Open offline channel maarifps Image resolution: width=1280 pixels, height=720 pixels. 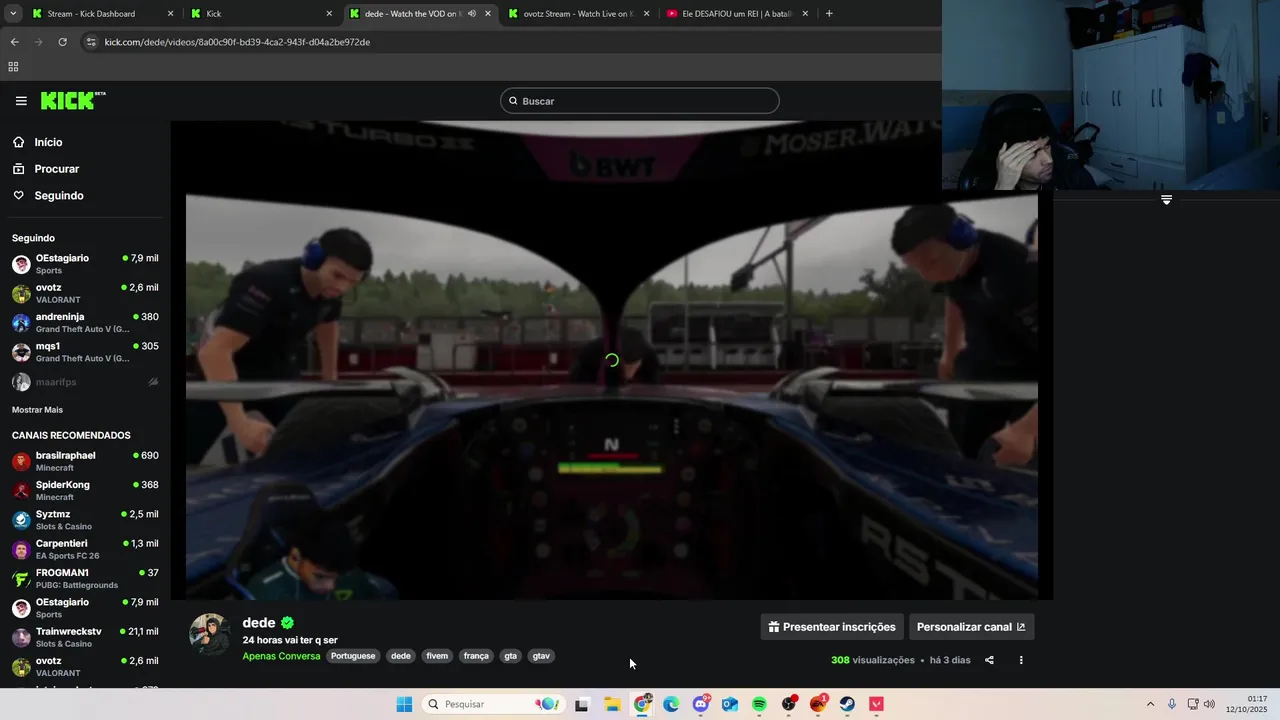[85, 382]
